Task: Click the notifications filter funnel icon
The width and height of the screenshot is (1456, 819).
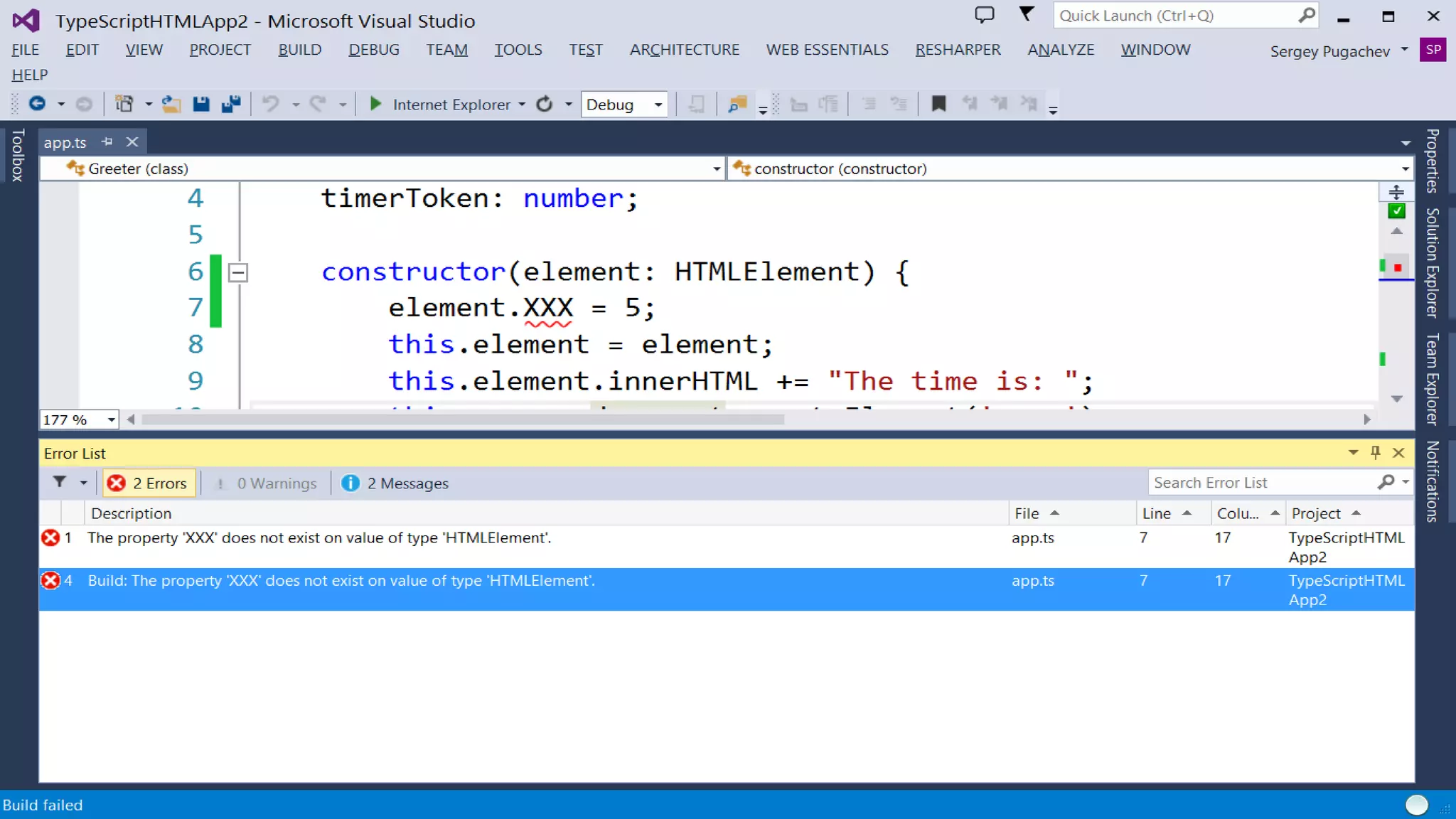Action: [1027, 14]
